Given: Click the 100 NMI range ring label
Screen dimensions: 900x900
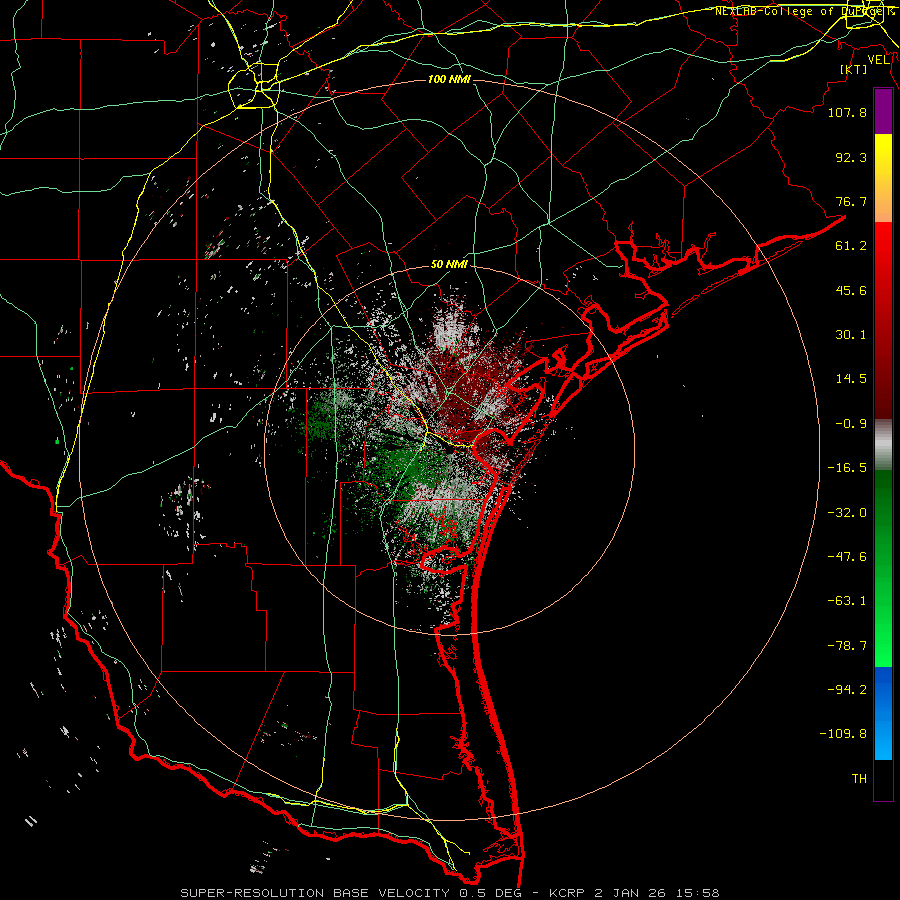Looking at the screenshot, I should click(x=449, y=79).
